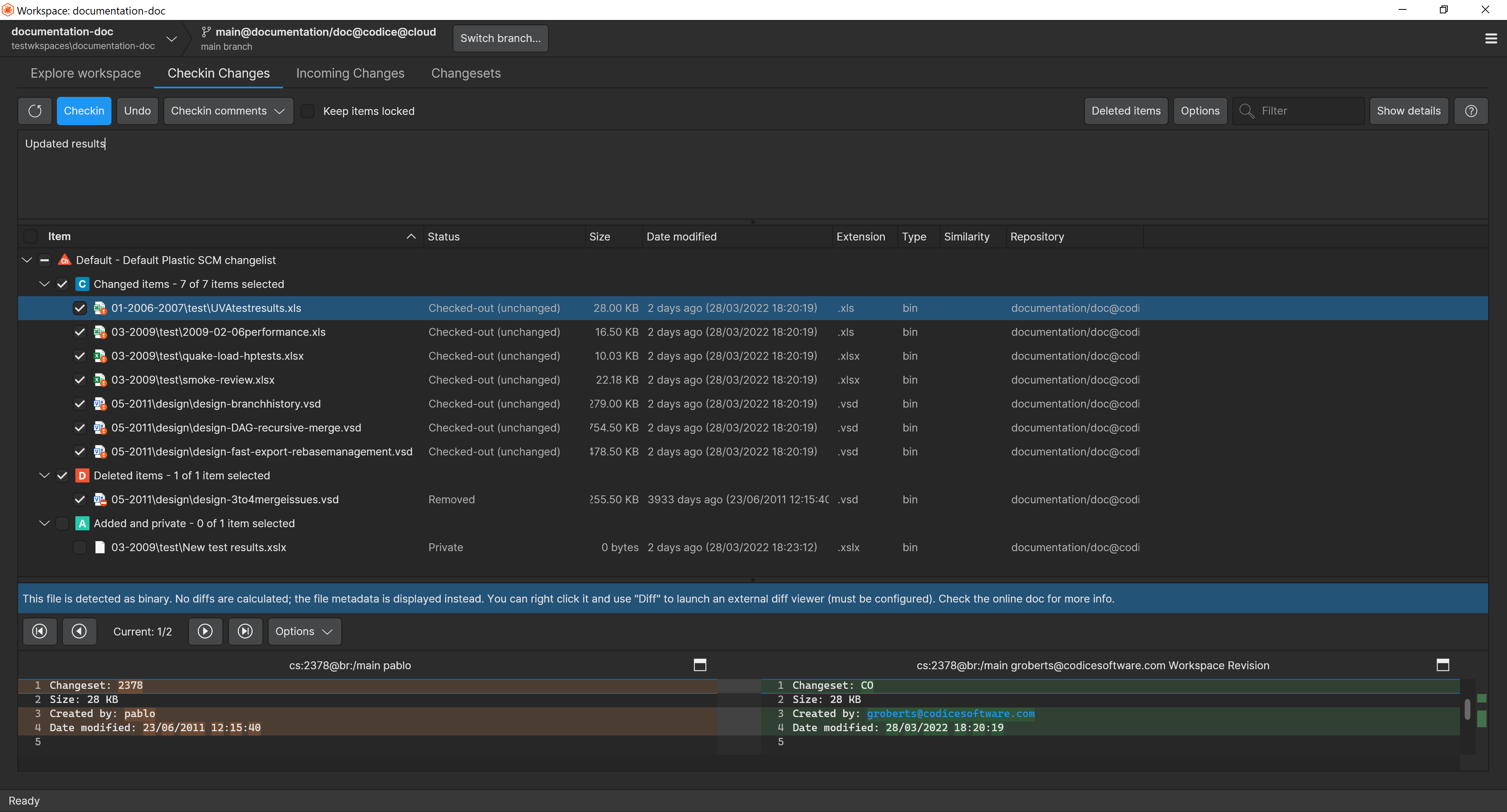Uncheck smoke-review.xlsx from changed items

(x=80, y=379)
